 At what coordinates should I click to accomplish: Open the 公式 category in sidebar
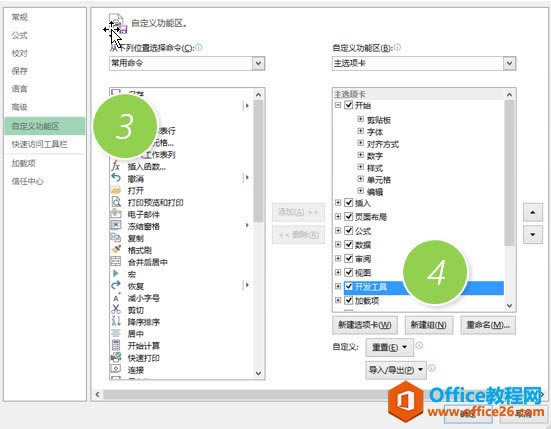click(19, 35)
